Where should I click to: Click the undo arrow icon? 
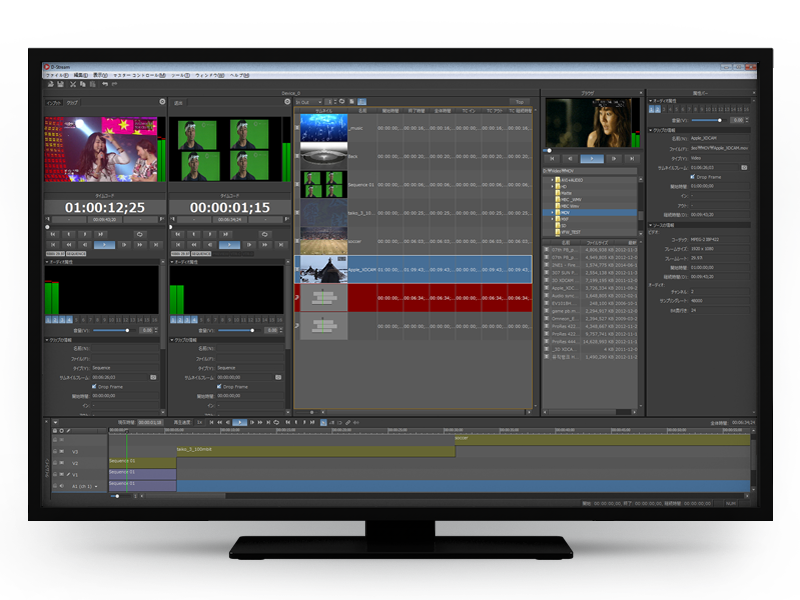(x=105, y=84)
